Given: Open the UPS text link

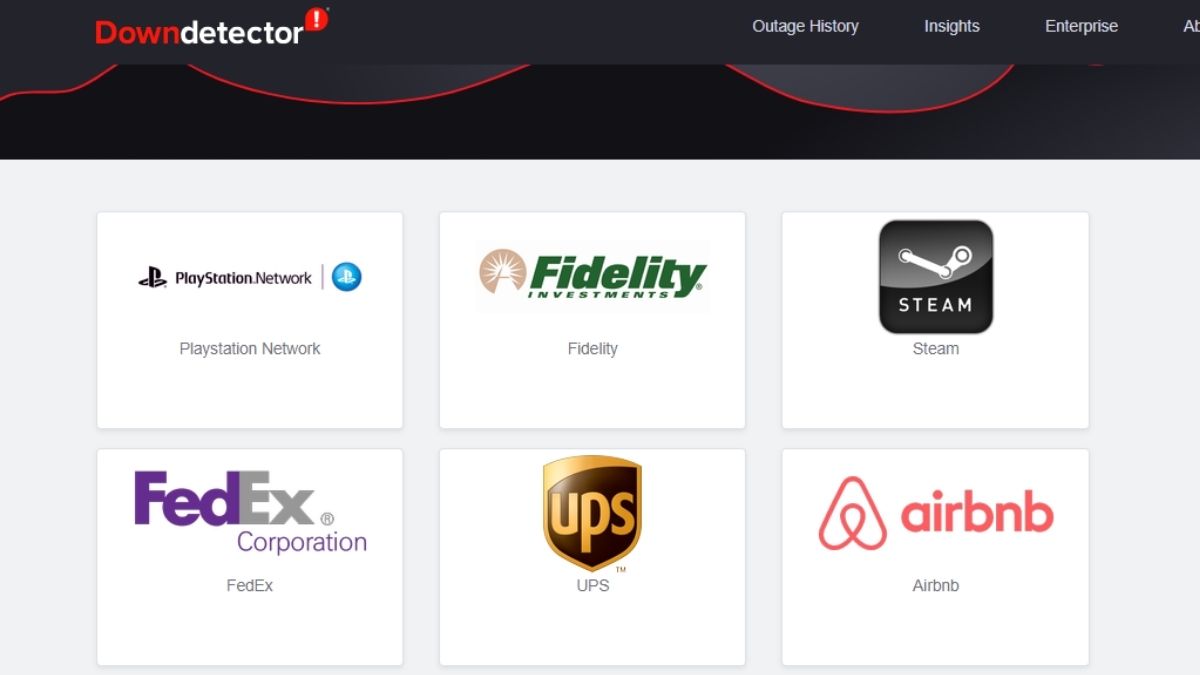Looking at the screenshot, I should (593, 586).
